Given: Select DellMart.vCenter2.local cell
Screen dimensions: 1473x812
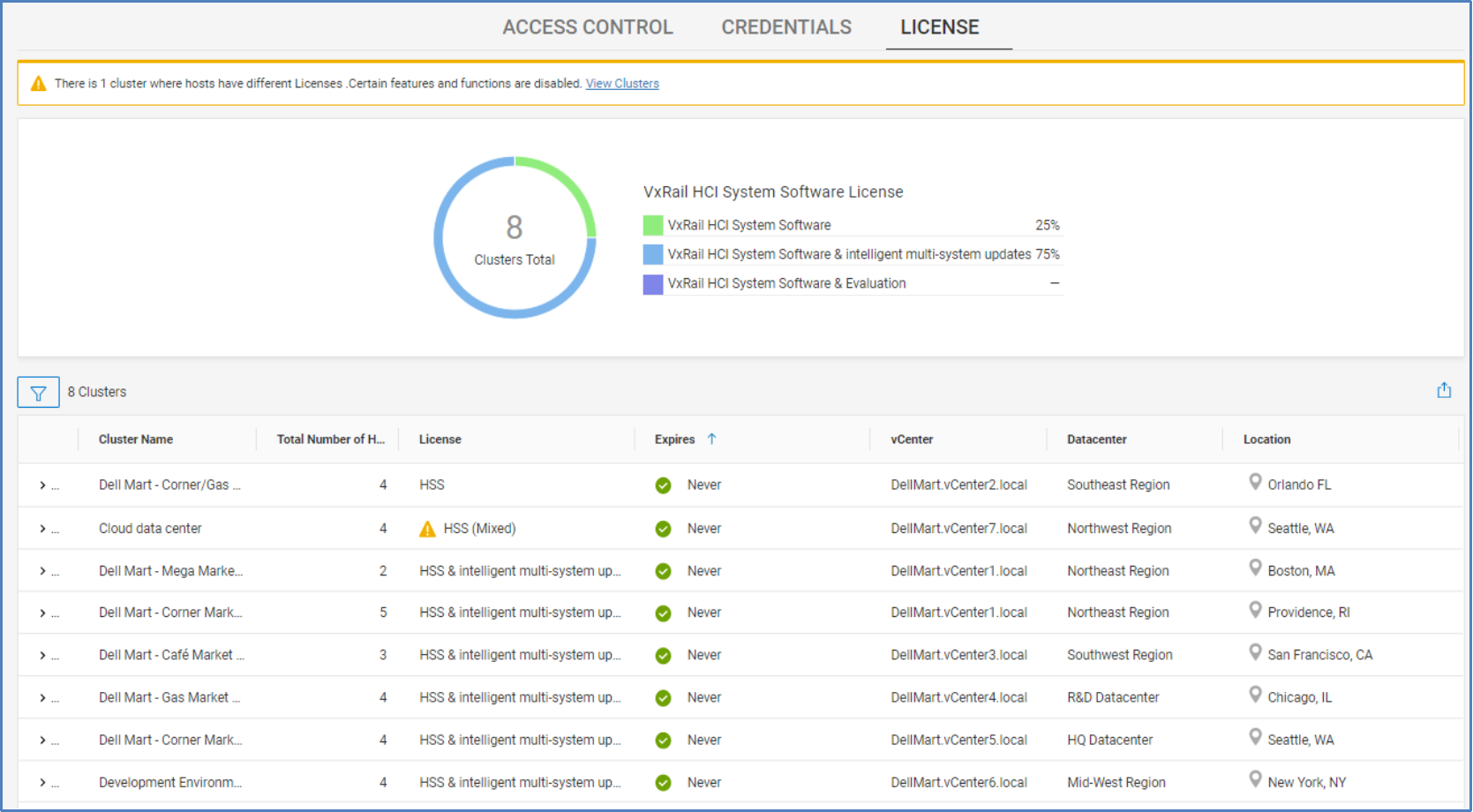Looking at the screenshot, I should pos(958,485).
